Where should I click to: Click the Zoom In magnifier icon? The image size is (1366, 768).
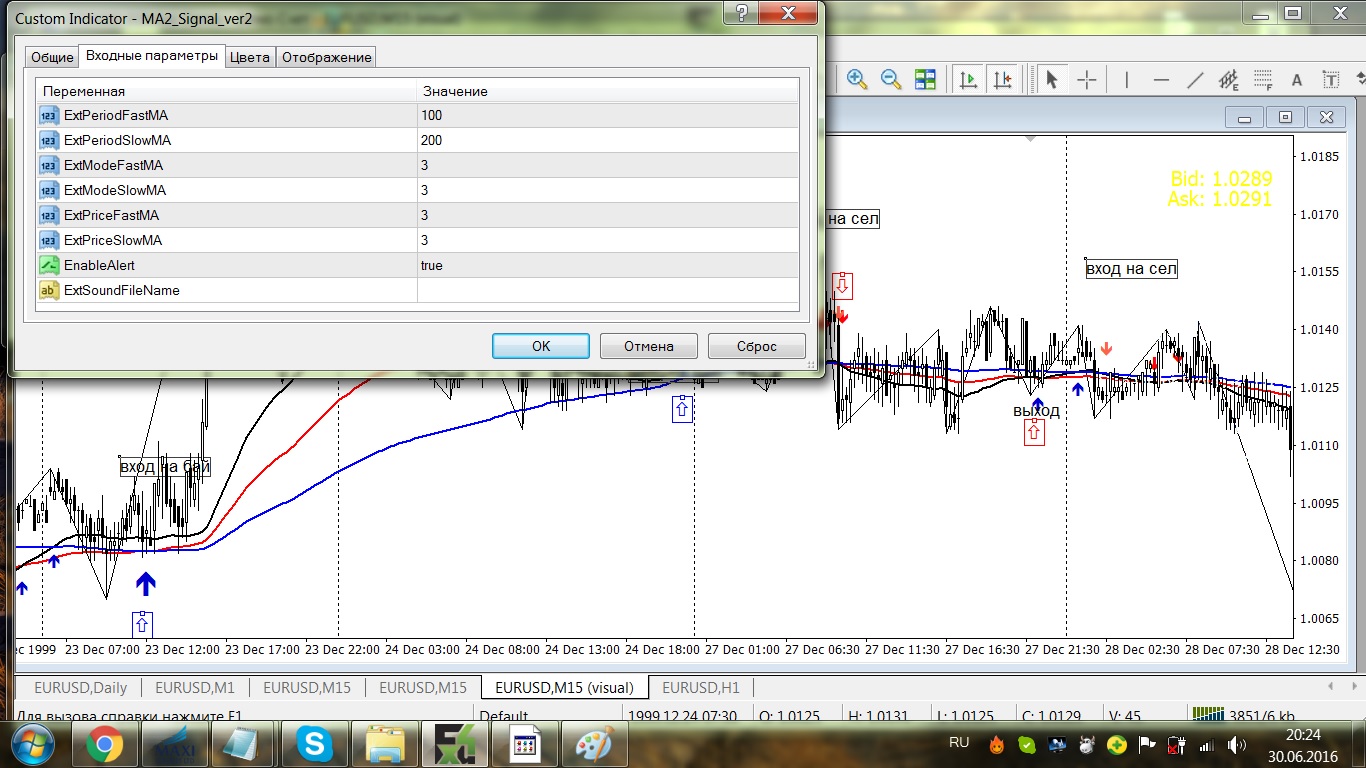pyautogui.click(x=857, y=80)
